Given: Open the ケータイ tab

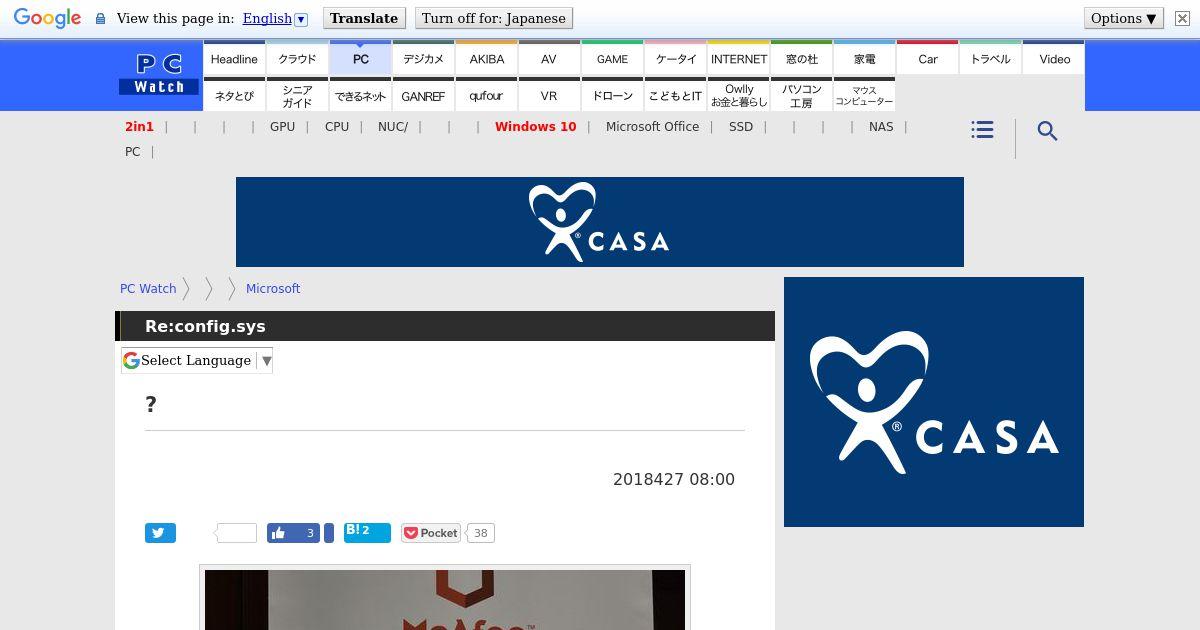Looking at the screenshot, I should coord(675,59).
